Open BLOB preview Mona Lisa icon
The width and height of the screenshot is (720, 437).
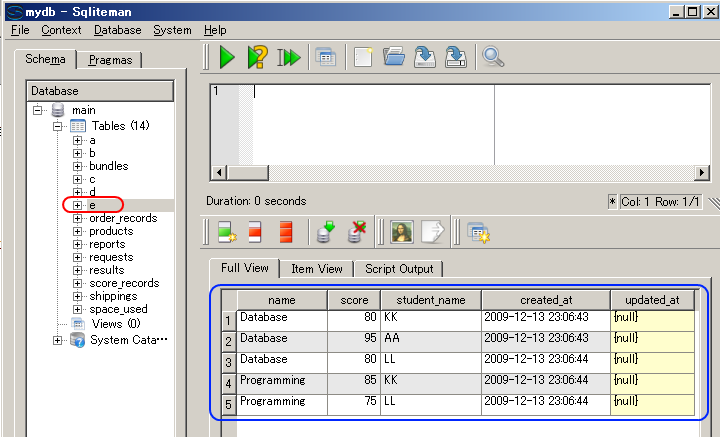(401, 231)
